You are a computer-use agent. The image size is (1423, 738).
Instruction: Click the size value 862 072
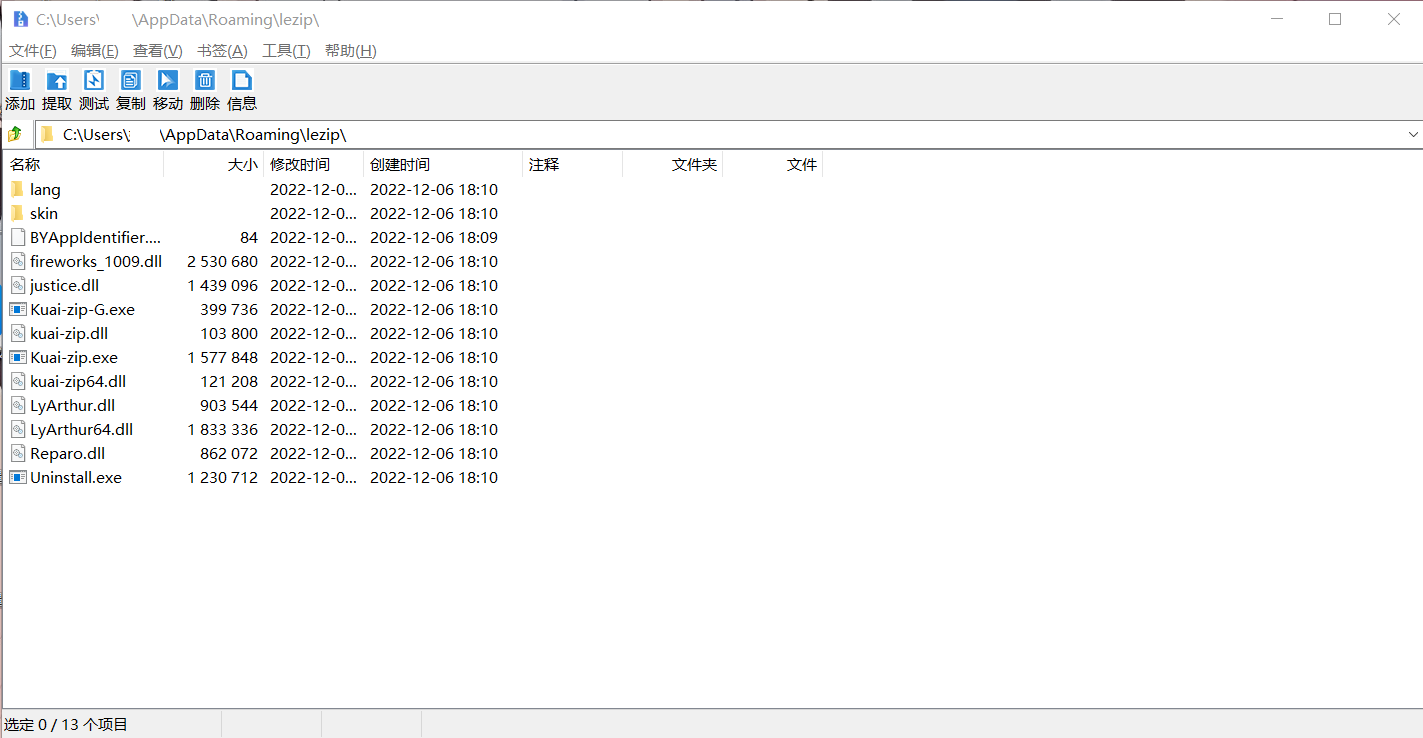[229, 453]
